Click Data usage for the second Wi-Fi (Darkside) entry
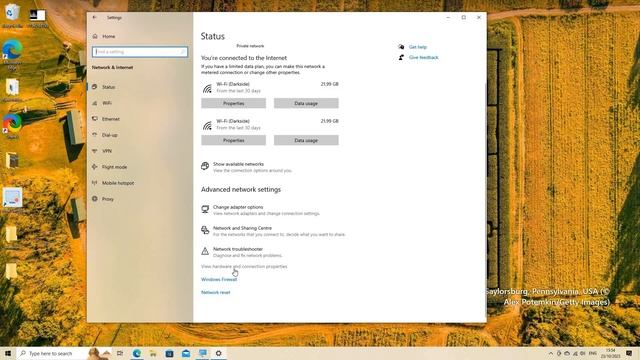 pos(306,140)
